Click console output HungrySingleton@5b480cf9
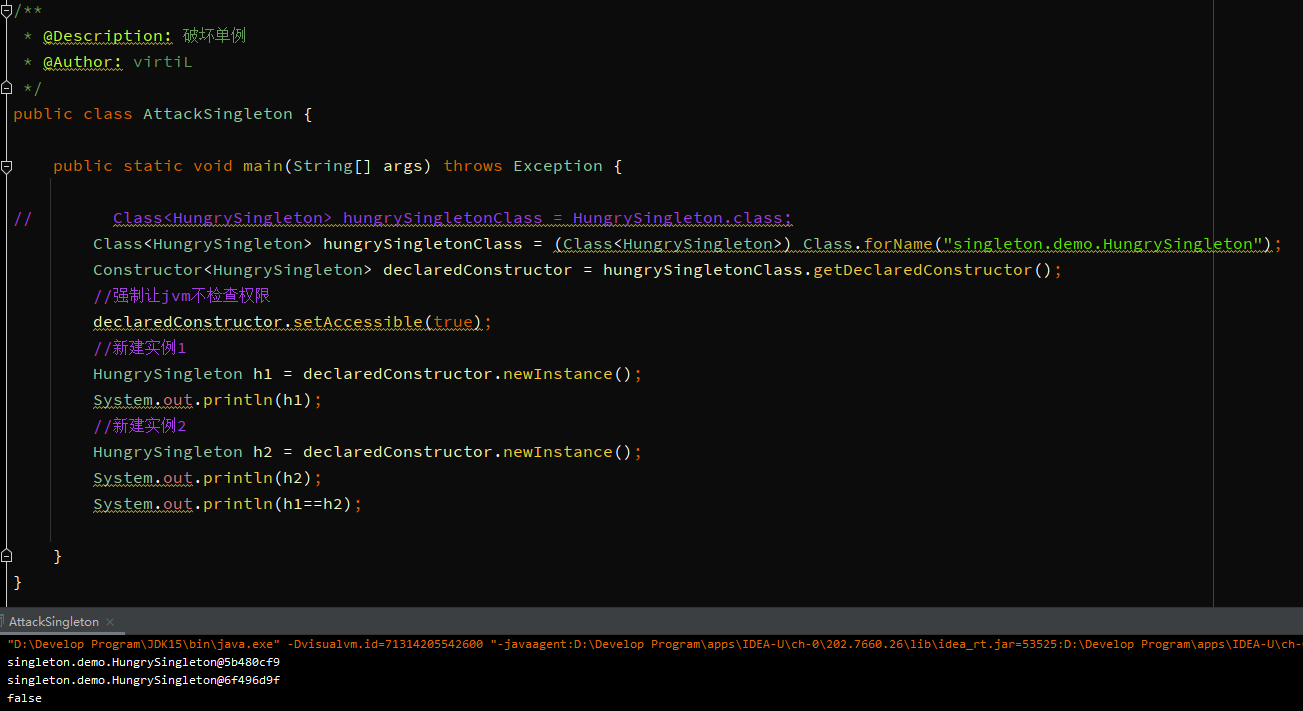This screenshot has width=1303, height=711. pyautogui.click(x=143, y=662)
